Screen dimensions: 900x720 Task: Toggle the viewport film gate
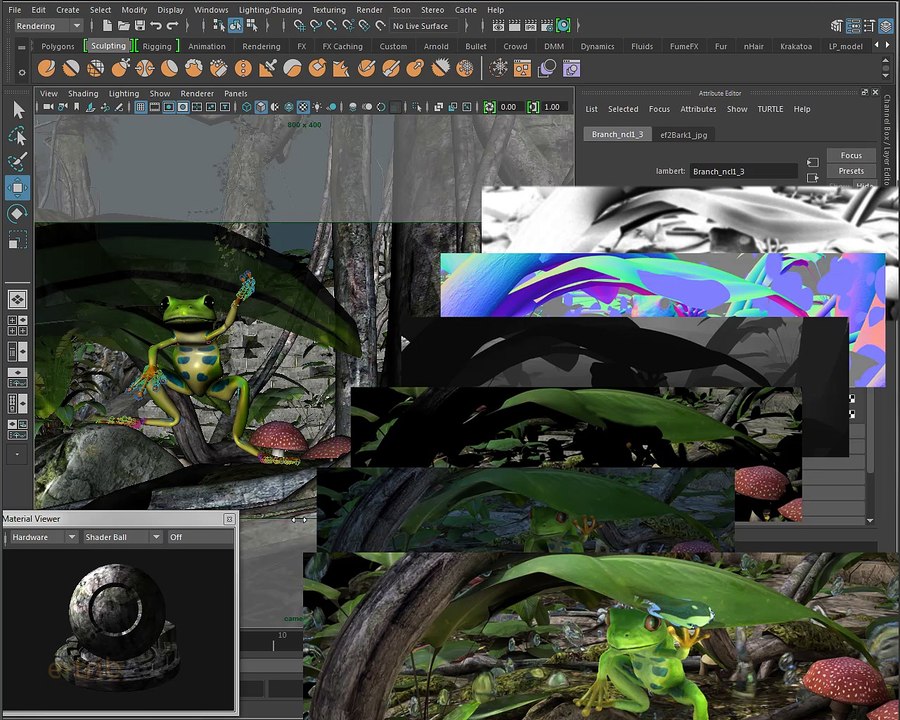(x=154, y=107)
